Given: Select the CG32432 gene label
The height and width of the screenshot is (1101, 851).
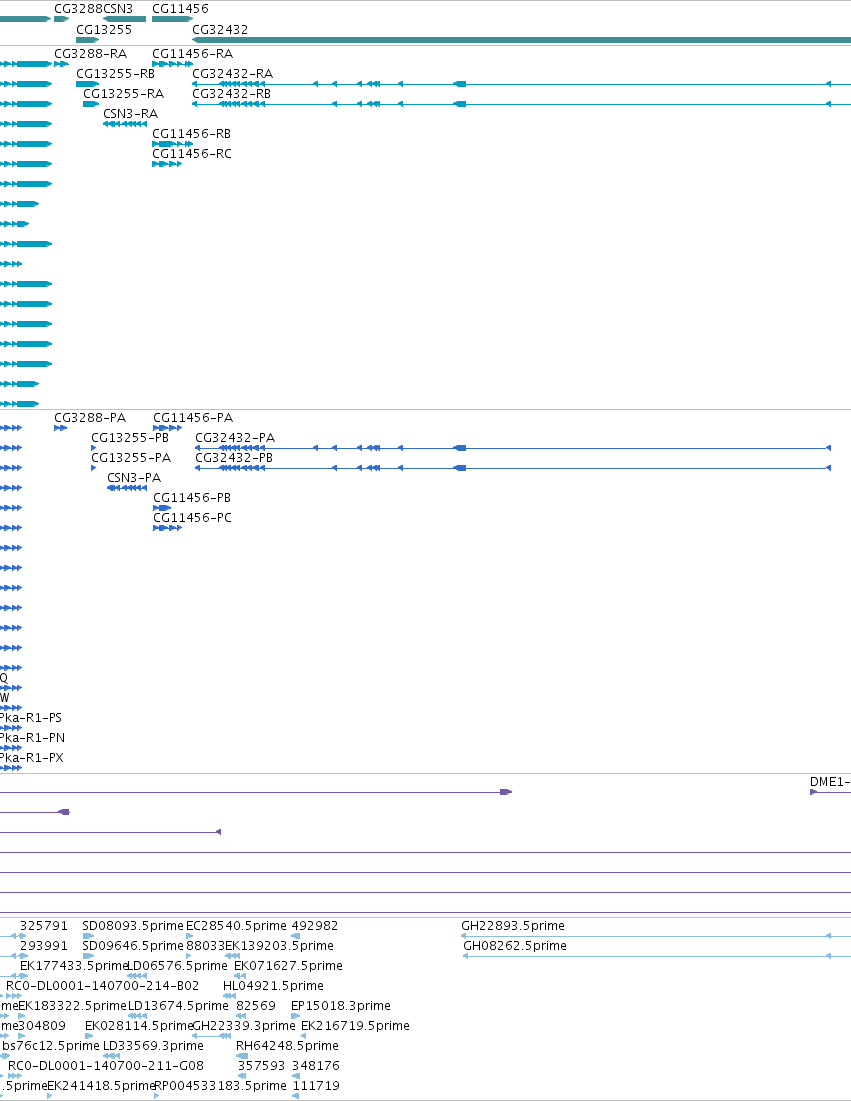Looking at the screenshot, I should [220, 29].
